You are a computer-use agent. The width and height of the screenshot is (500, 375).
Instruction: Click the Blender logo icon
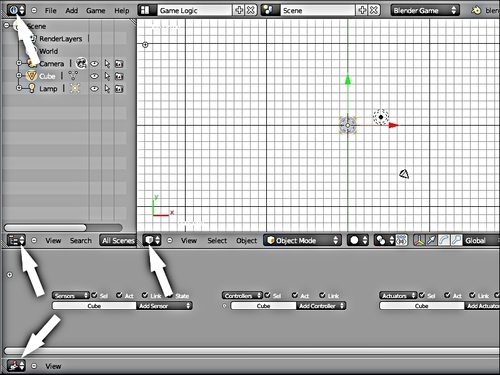tap(476, 10)
